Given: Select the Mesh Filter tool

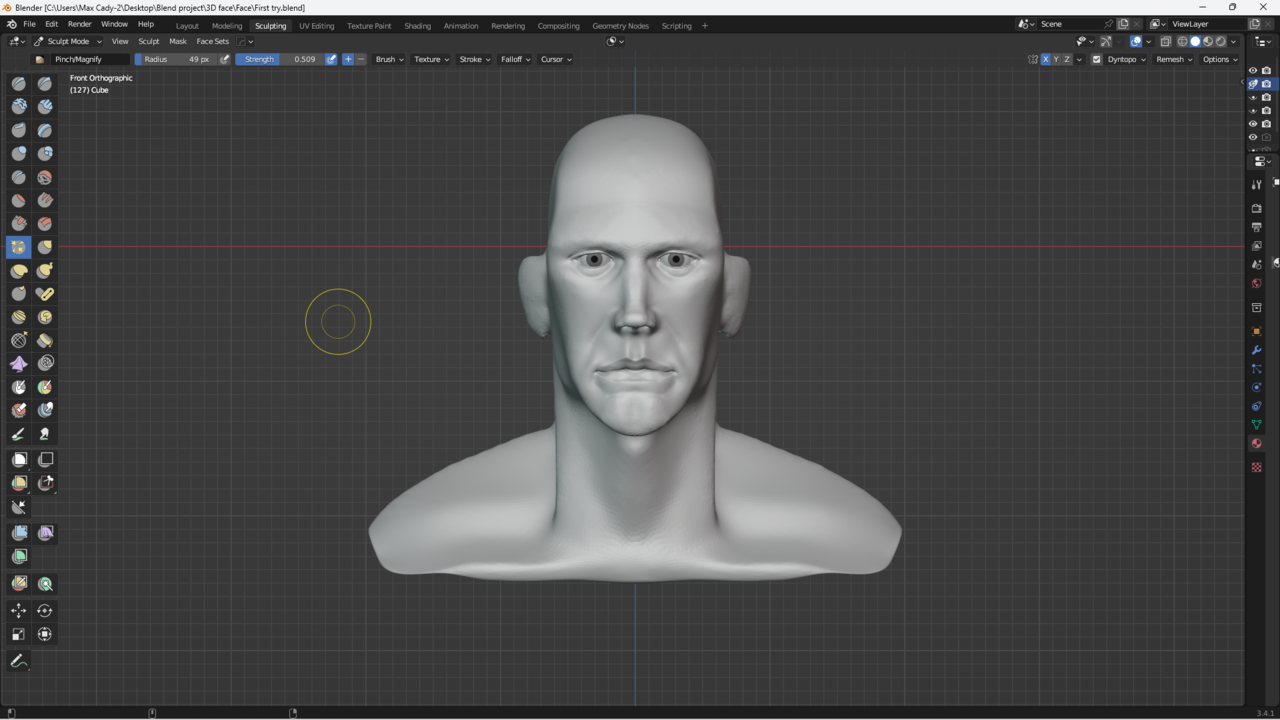Looking at the screenshot, I should [19, 533].
